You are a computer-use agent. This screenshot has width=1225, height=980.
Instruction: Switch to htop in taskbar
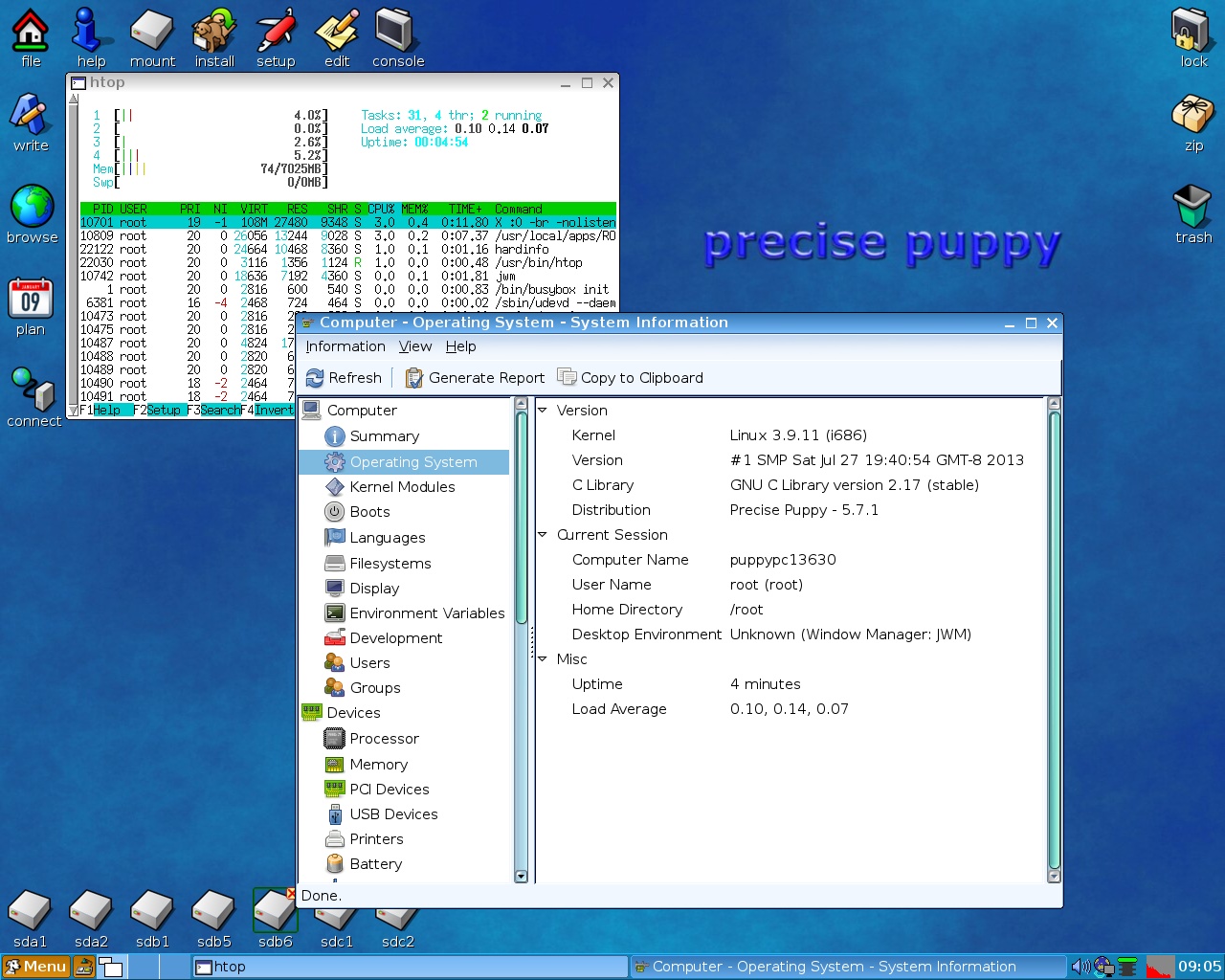click(x=411, y=967)
